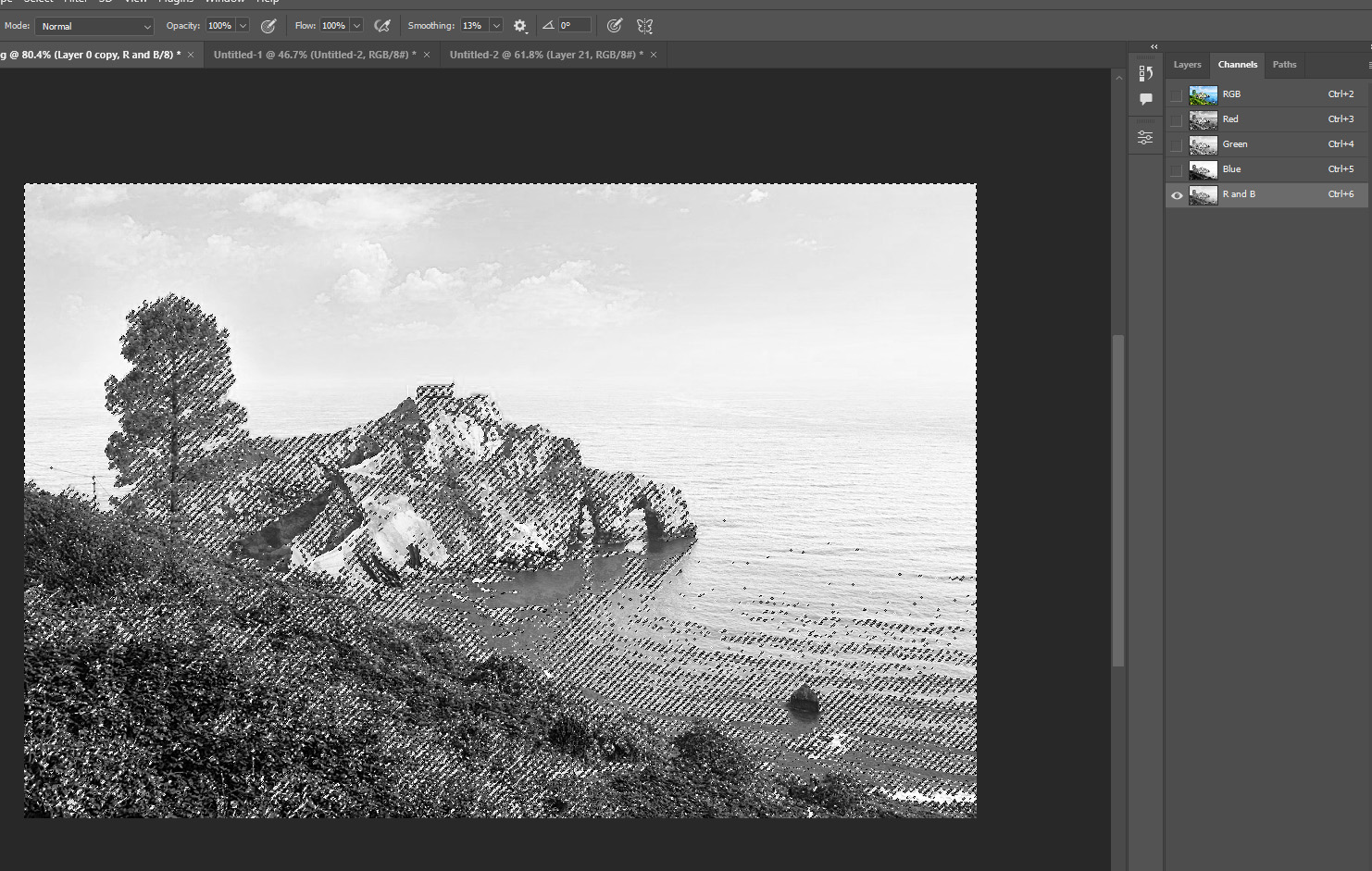Enable airbrush build-up effects icon
The image size is (1372, 871).
point(382,26)
